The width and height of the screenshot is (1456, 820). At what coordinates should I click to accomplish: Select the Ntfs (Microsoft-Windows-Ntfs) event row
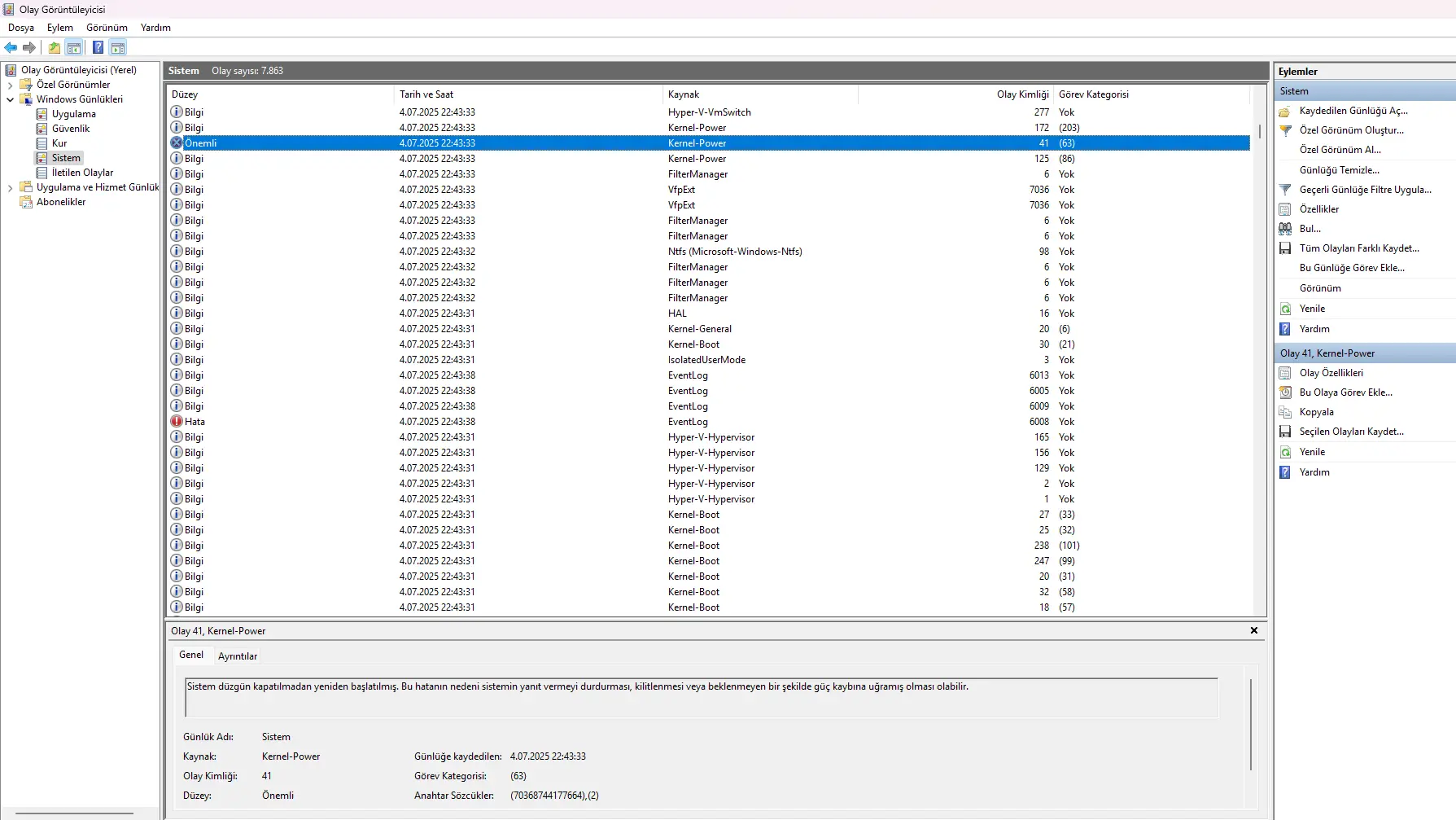(708, 252)
